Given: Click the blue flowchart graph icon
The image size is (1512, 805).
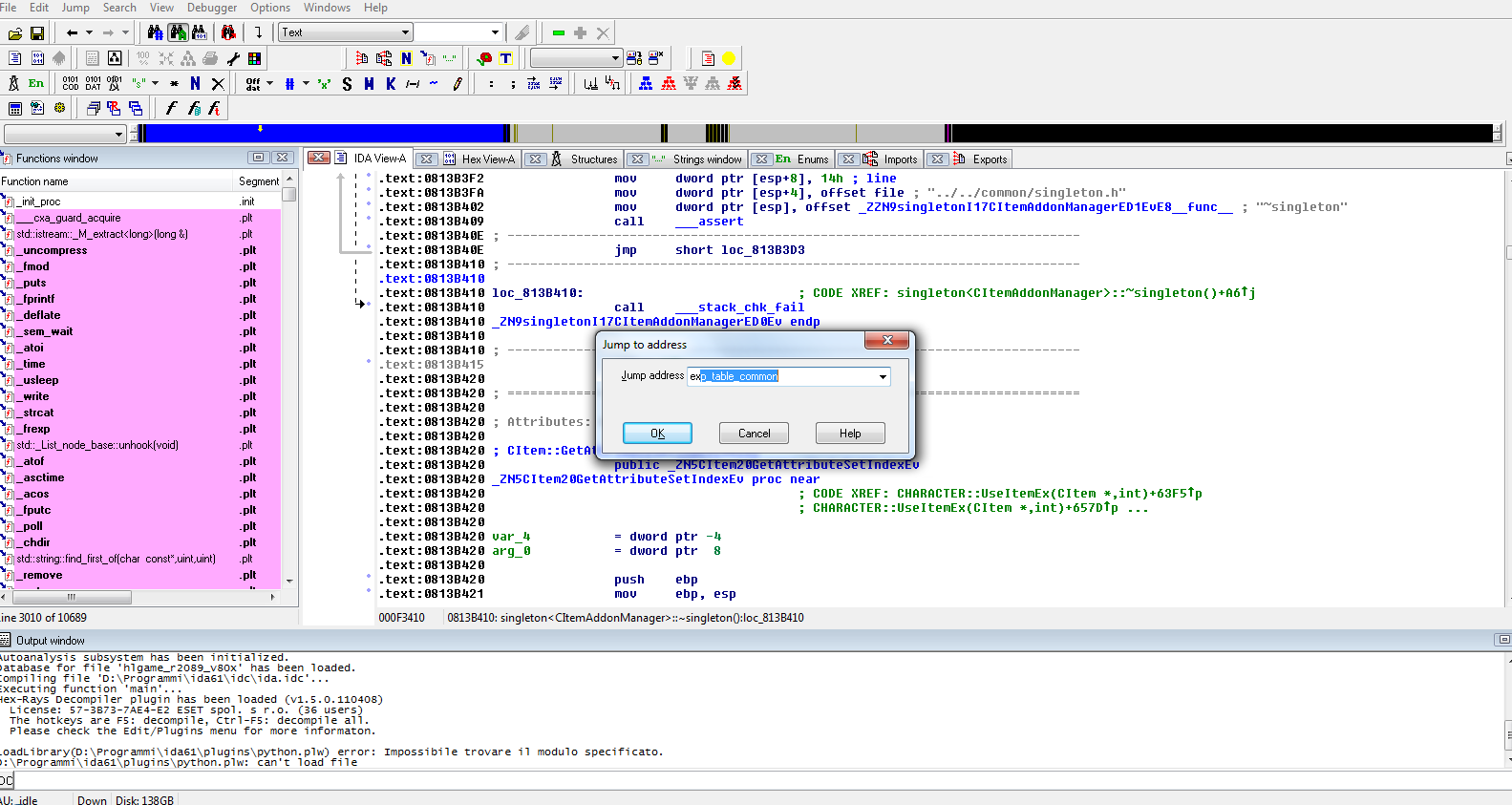Looking at the screenshot, I should [x=646, y=84].
